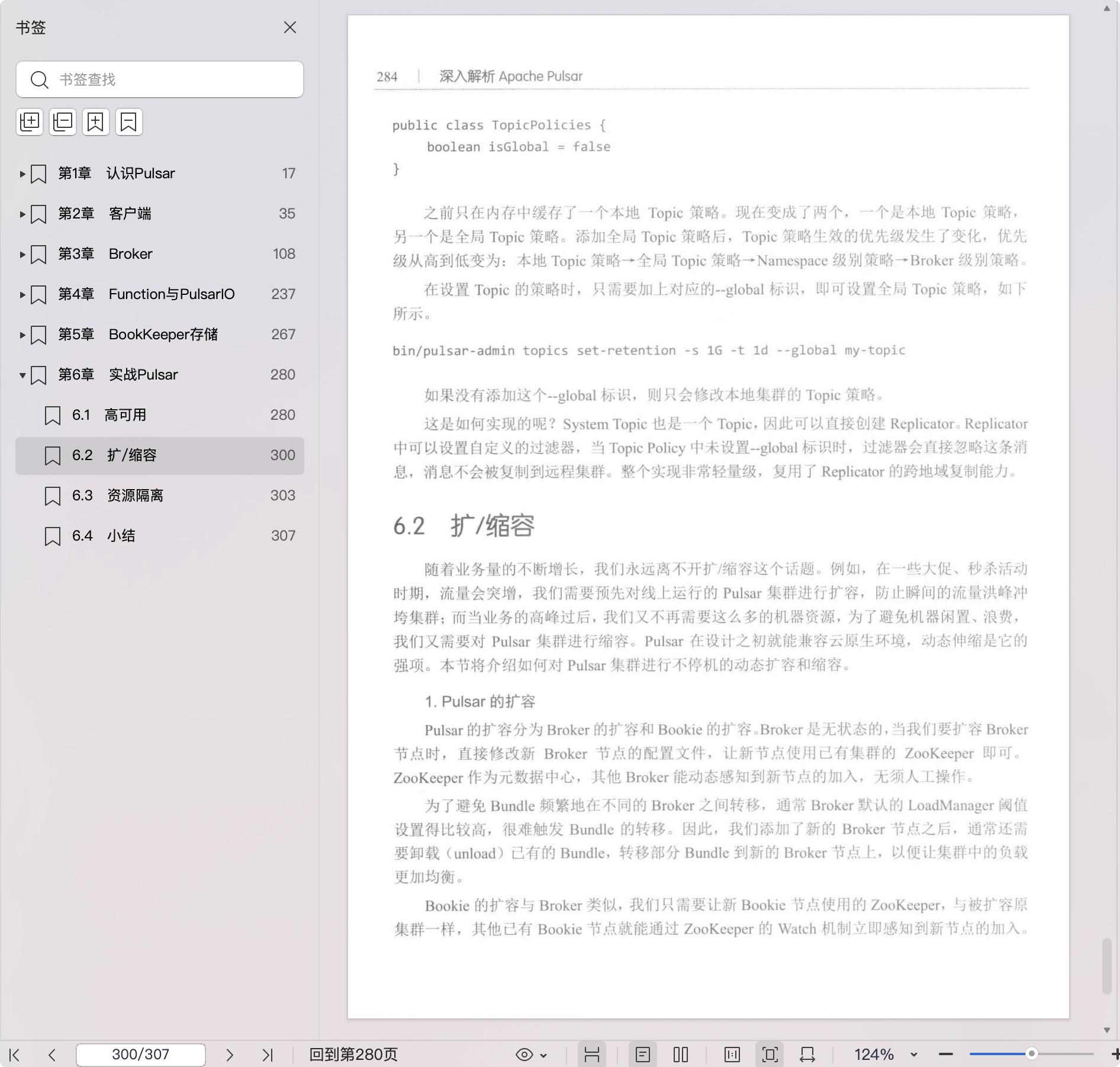Click the actual size 1:1 icon
This screenshot has width=1120, height=1067.
(x=732, y=1055)
